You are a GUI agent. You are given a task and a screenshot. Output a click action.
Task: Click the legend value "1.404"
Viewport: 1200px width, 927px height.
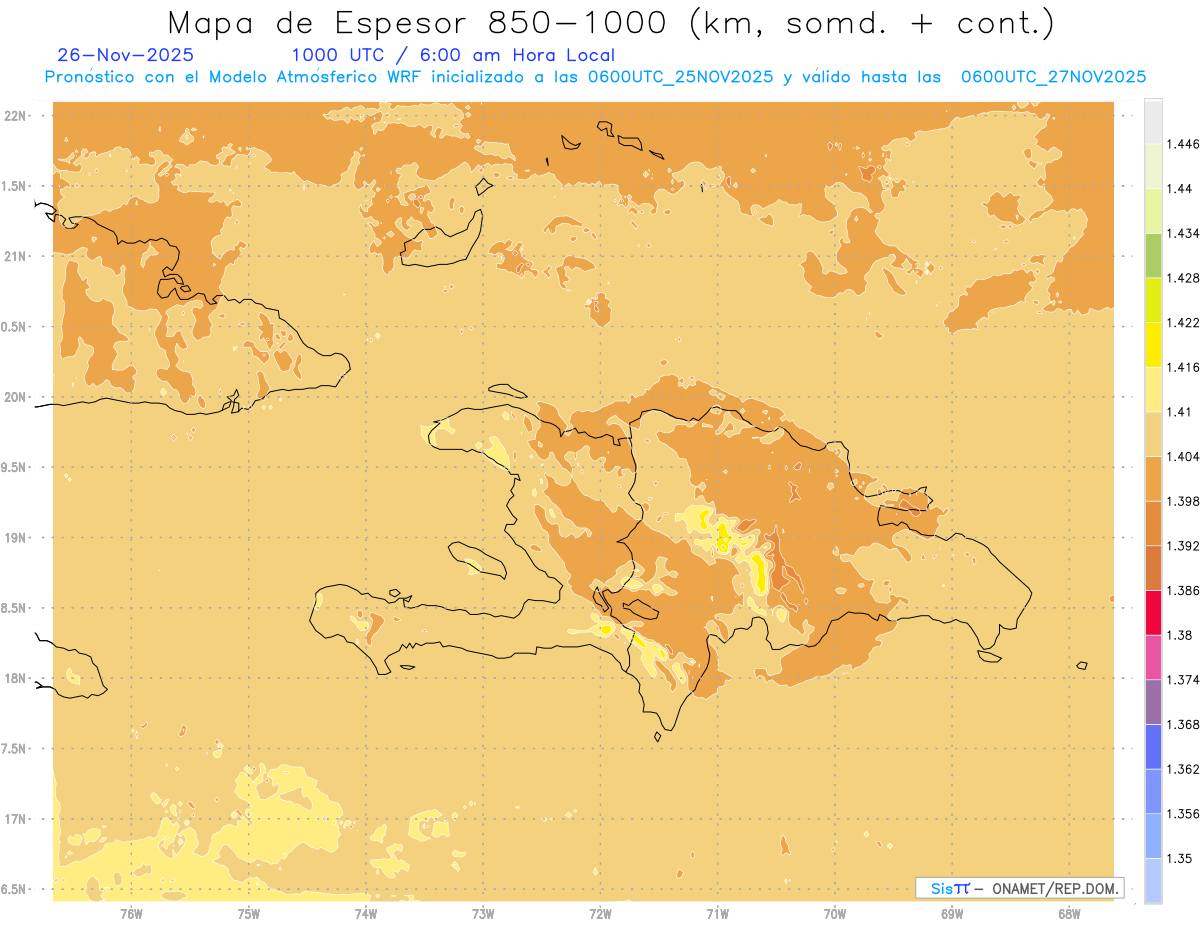(1182, 457)
